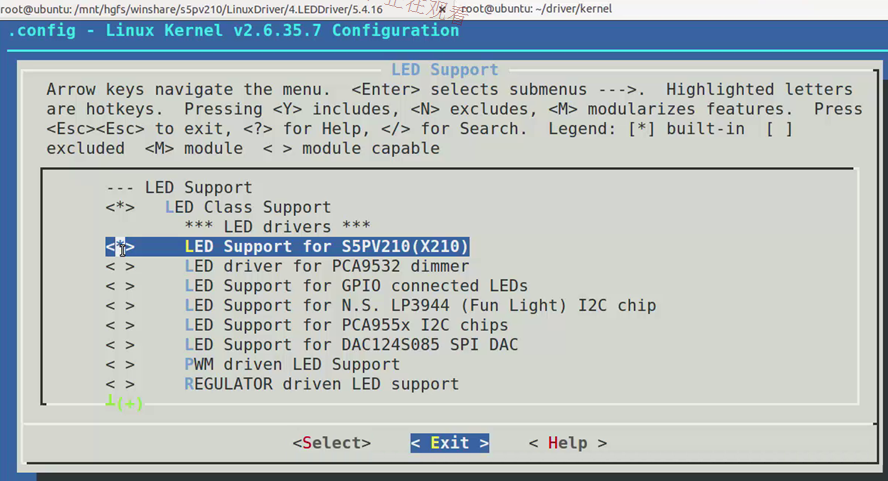Viewport: 888px width, 481px height.
Task: Click the Select button
Action: (x=332, y=443)
